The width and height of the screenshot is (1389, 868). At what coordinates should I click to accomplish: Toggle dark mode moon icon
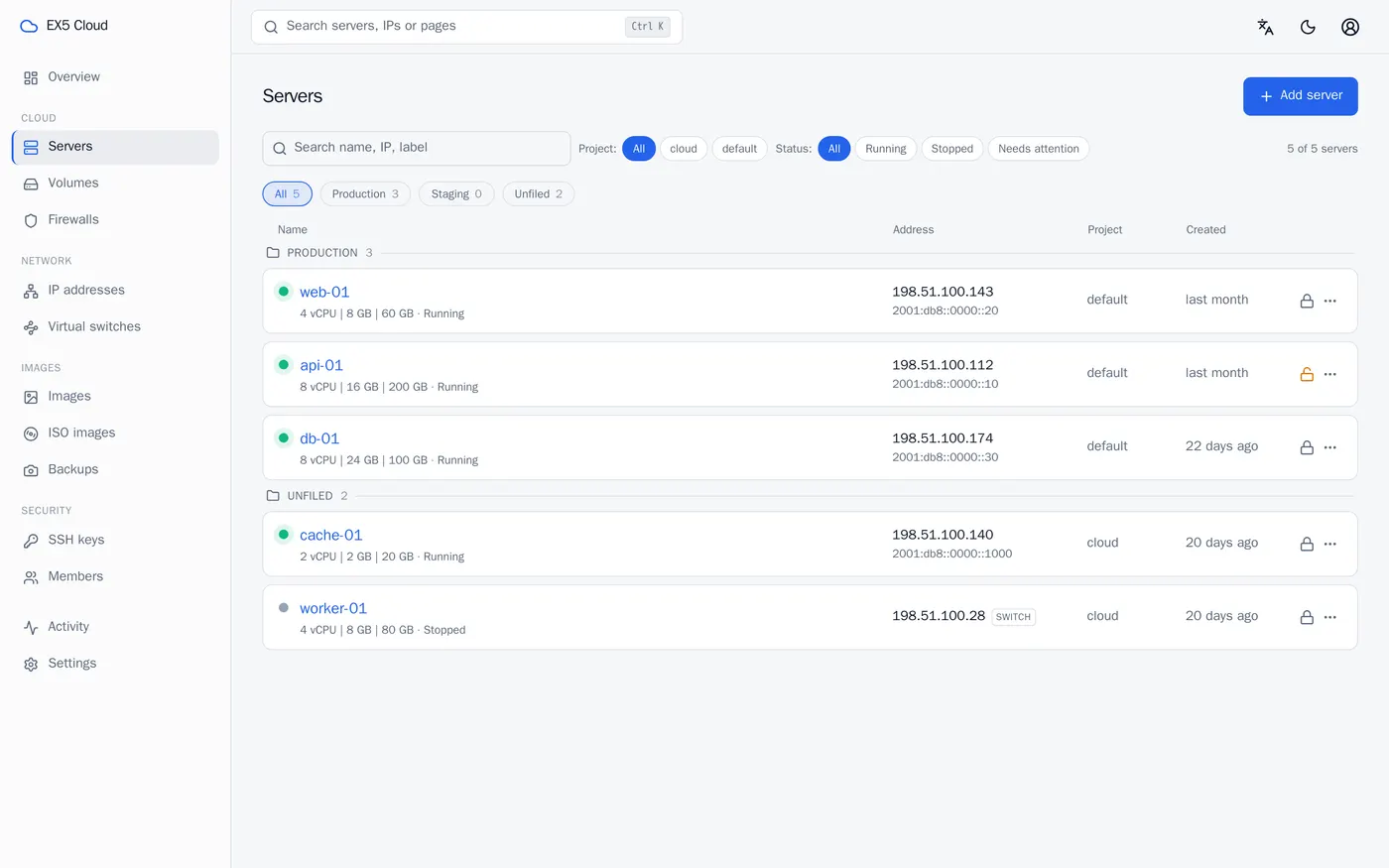tap(1308, 27)
